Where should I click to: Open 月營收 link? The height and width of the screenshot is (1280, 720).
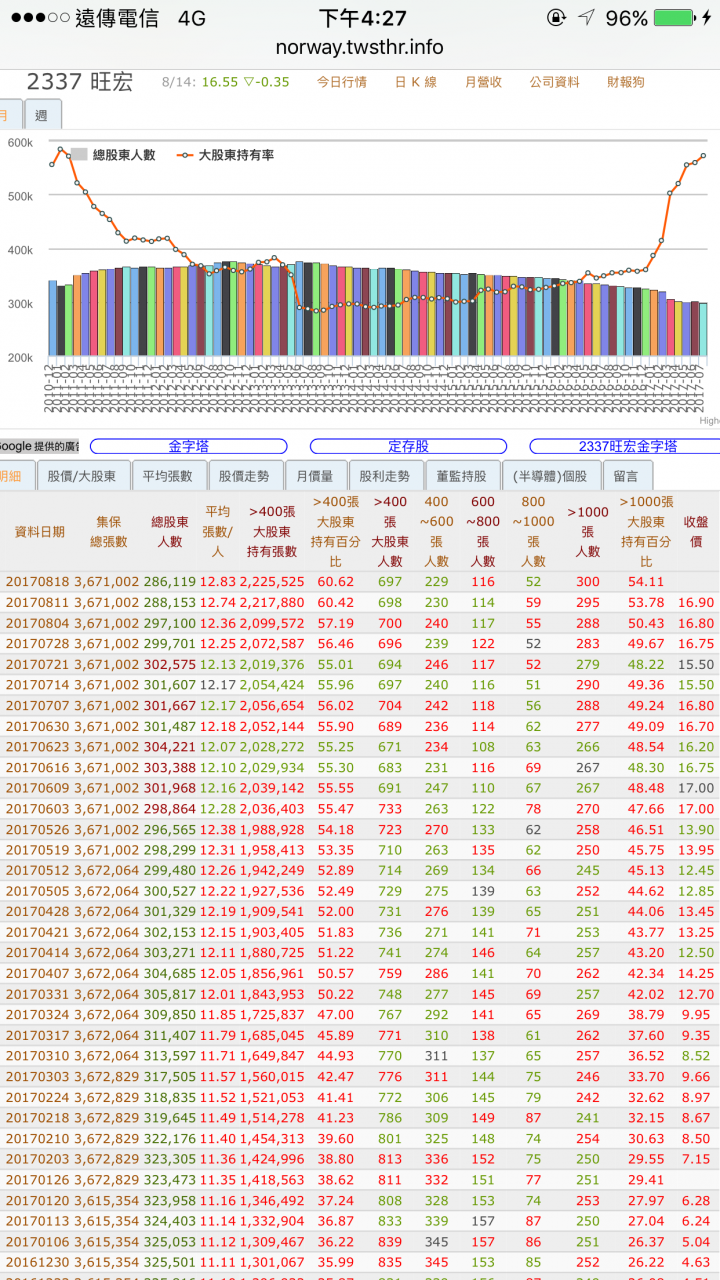483,82
